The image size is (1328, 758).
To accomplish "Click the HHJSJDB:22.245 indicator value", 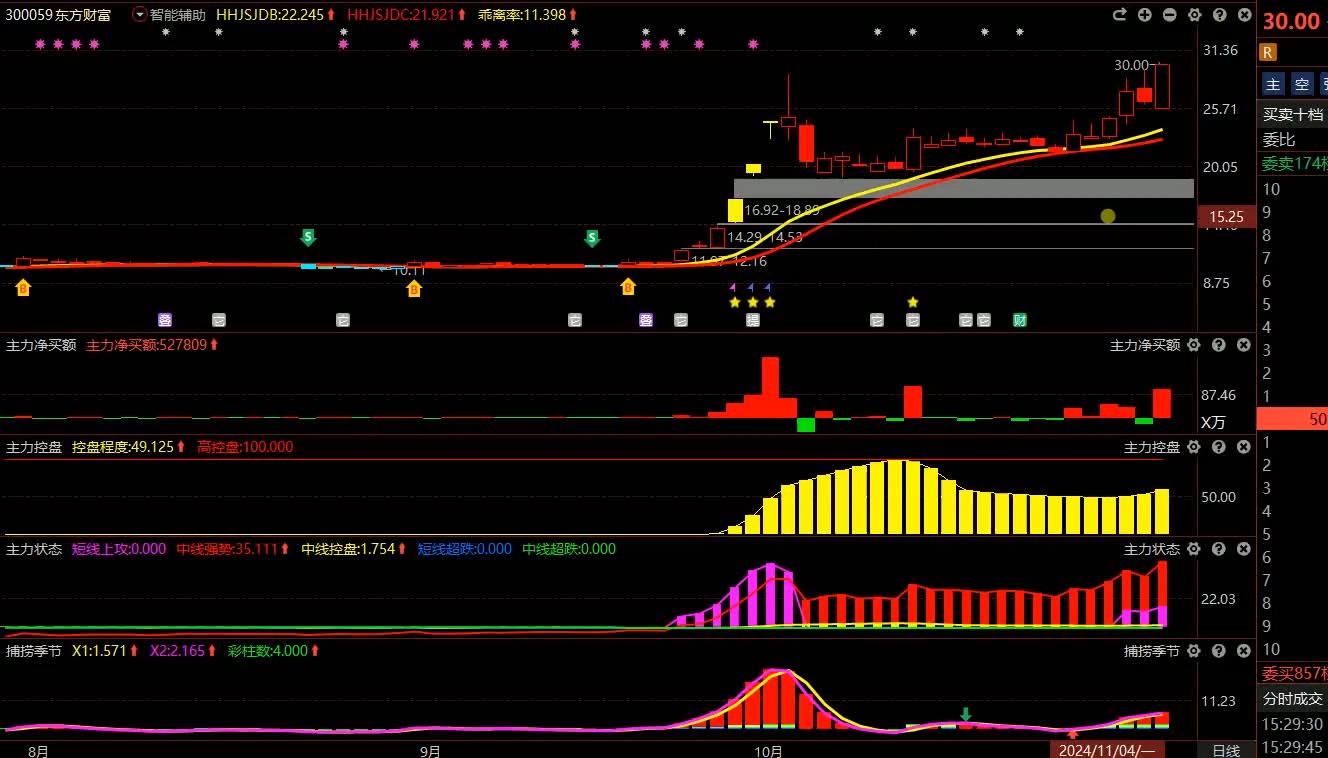I will click(x=270, y=15).
